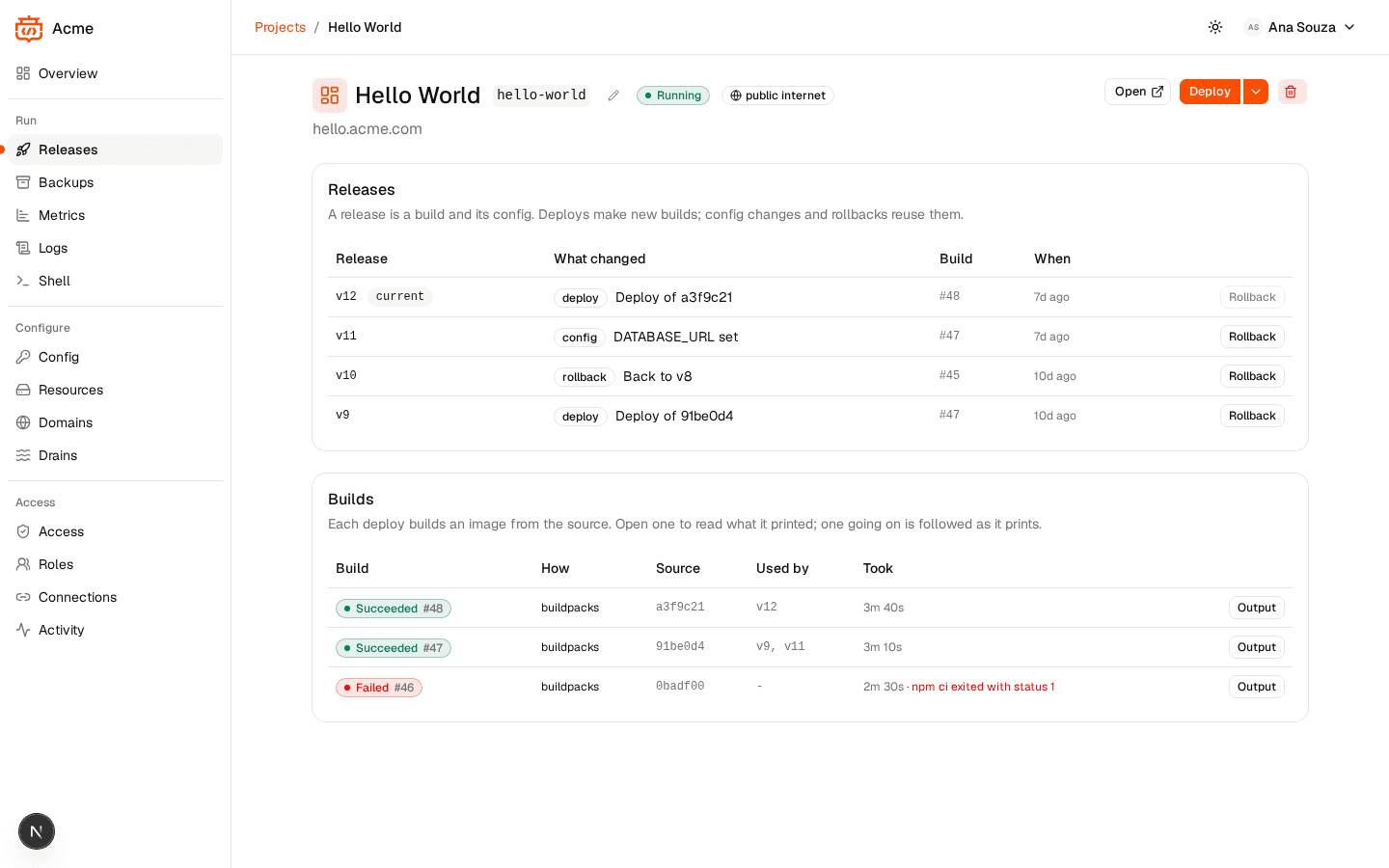The image size is (1389, 868).
Task: Open the Ana Souza user menu chevron
Action: [1349, 27]
